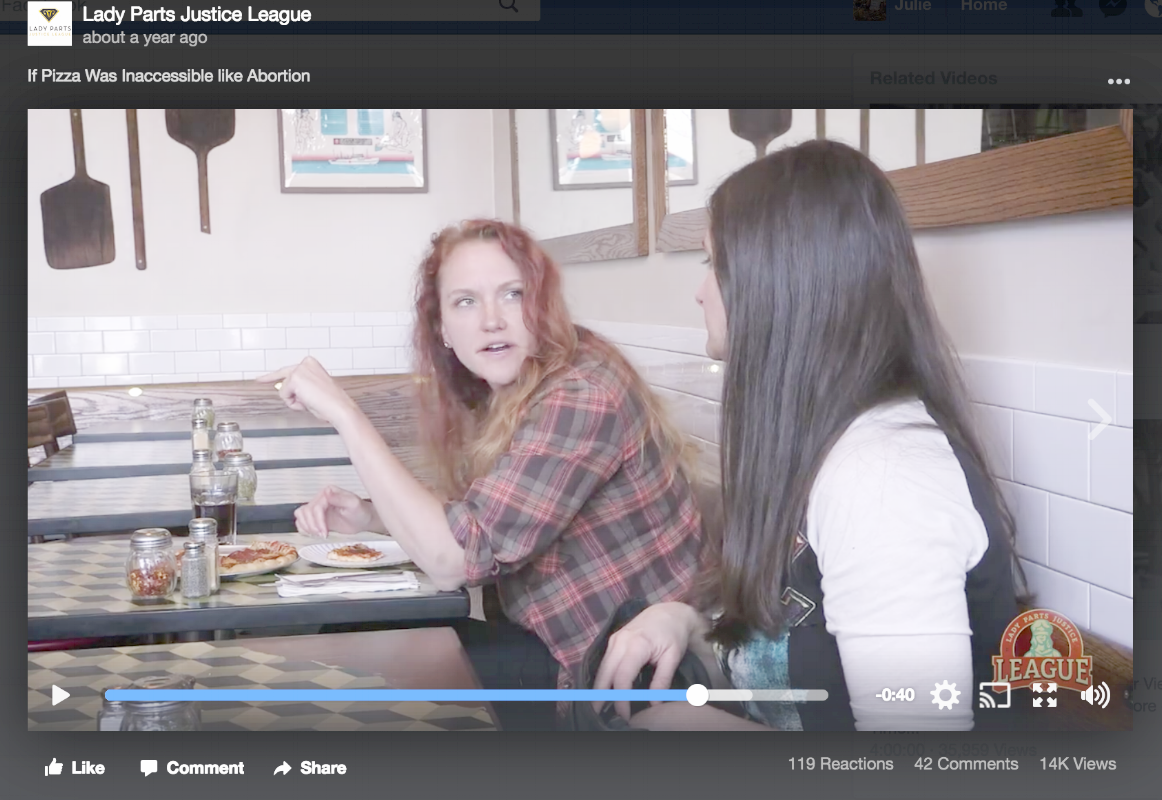Click the Lady Parts Justice League avatar
This screenshot has width=1162, height=800.
tap(50, 24)
